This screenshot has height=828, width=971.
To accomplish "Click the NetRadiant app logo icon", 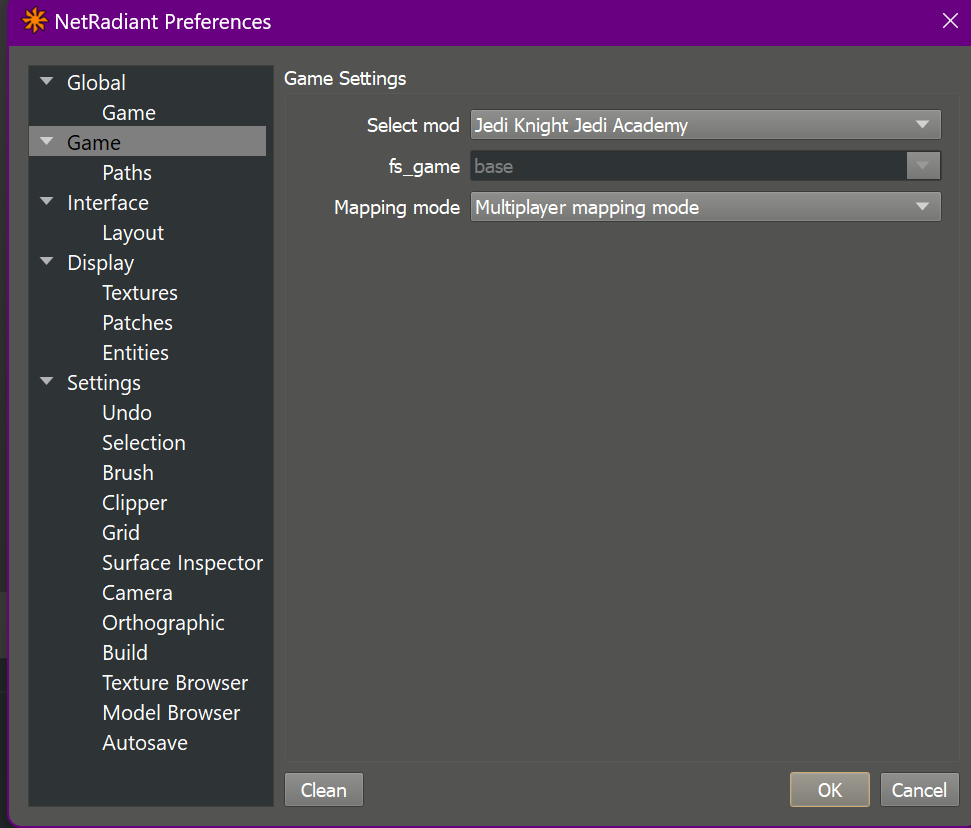I will click(34, 21).
